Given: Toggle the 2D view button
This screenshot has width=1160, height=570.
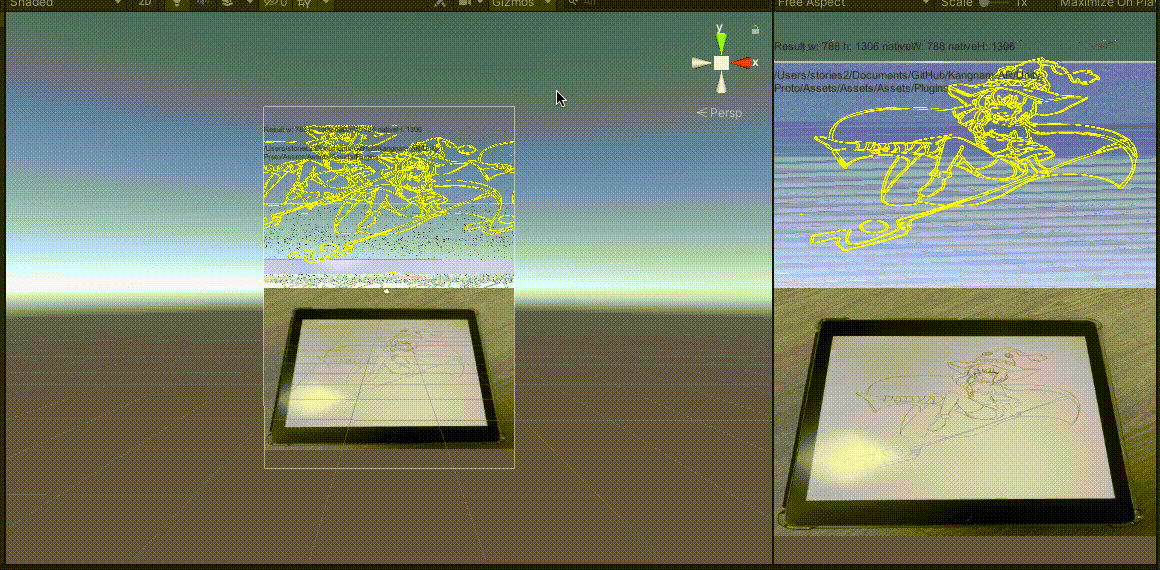Looking at the screenshot, I should [145, 3].
